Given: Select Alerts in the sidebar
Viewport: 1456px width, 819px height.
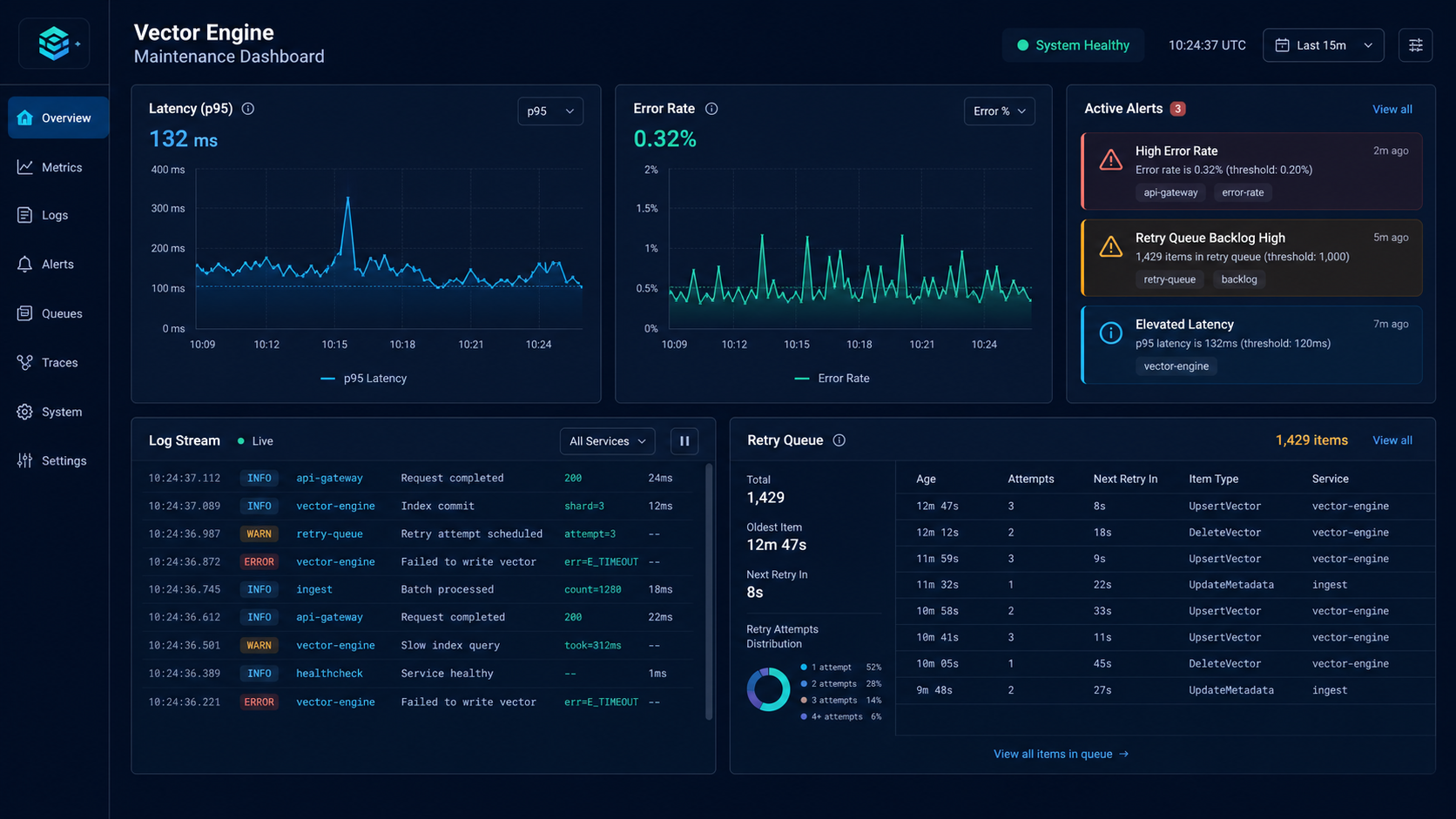Looking at the screenshot, I should point(58,264).
